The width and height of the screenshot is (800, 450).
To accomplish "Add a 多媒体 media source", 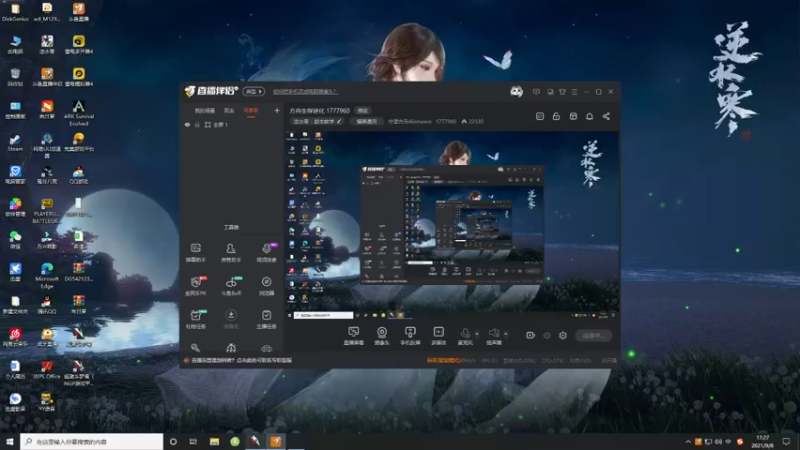I will [x=438, y=336].
